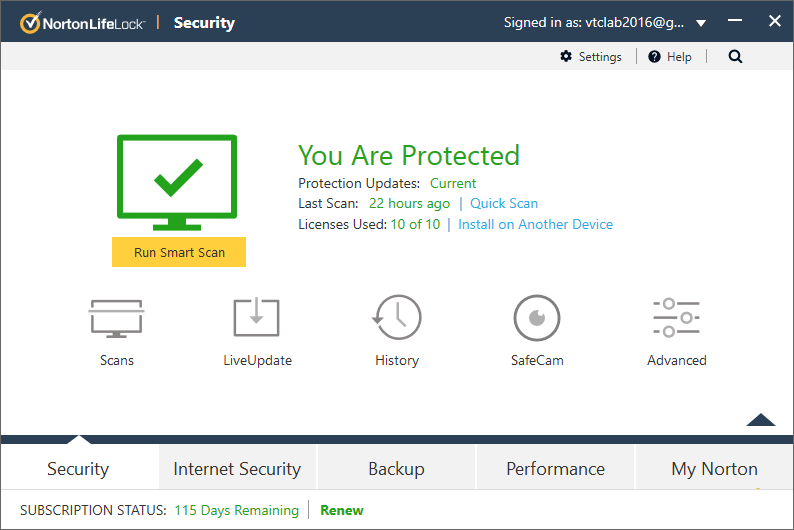Open the SafeCam webcam icon
Viewport: 794px width, 530px height.
pyautogui.click(x=537, y=318)
